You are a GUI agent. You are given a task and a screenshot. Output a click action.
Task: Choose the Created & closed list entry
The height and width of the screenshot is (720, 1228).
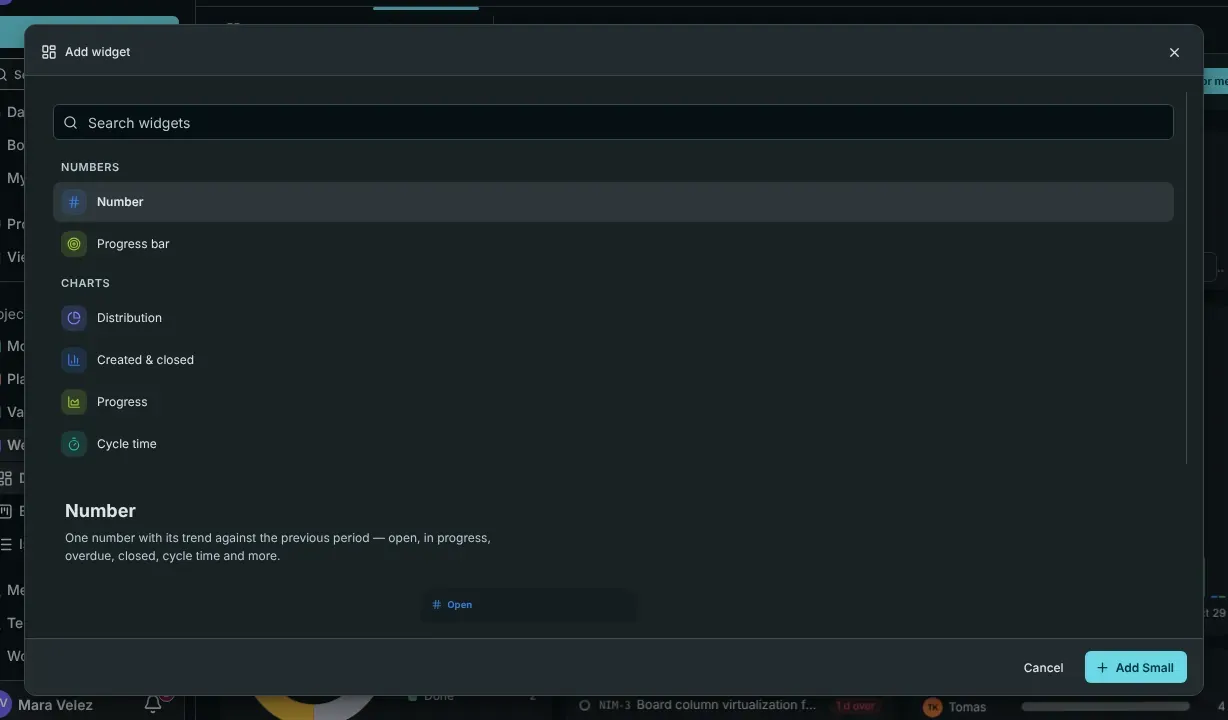pyautogui.click(x=613, y=360)
